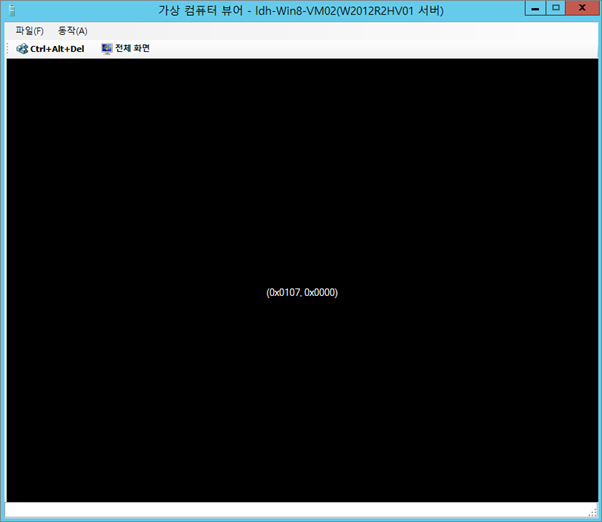This screenshot has height=522, width=602.
Task: Click the toolbar drag handle dots
Action: [x=8, y=49]
